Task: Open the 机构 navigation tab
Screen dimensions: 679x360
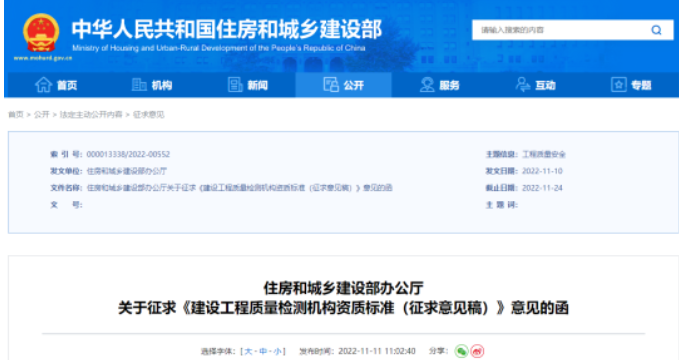Action: pyautogui.click(x=152, y=85)
